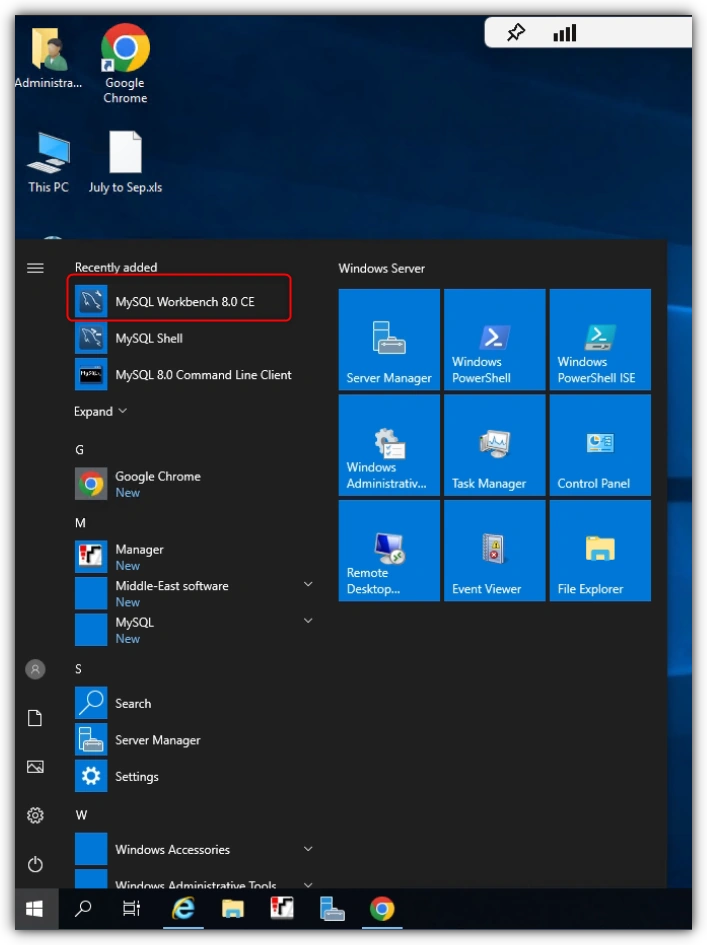Open Internet Explorer from the taskbar

coord(183,908)
